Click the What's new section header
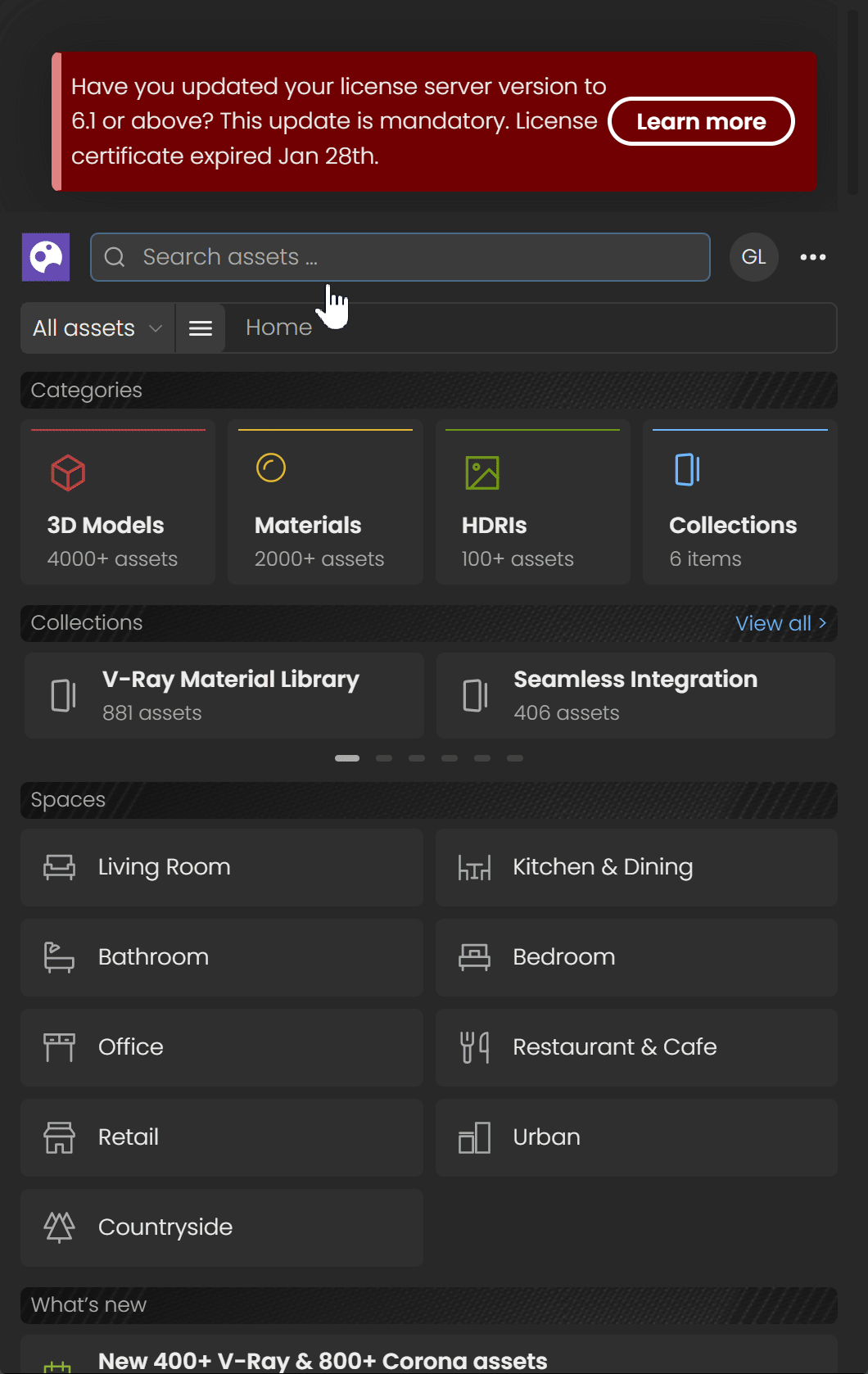868x1374 pixels. (429, 1305)
